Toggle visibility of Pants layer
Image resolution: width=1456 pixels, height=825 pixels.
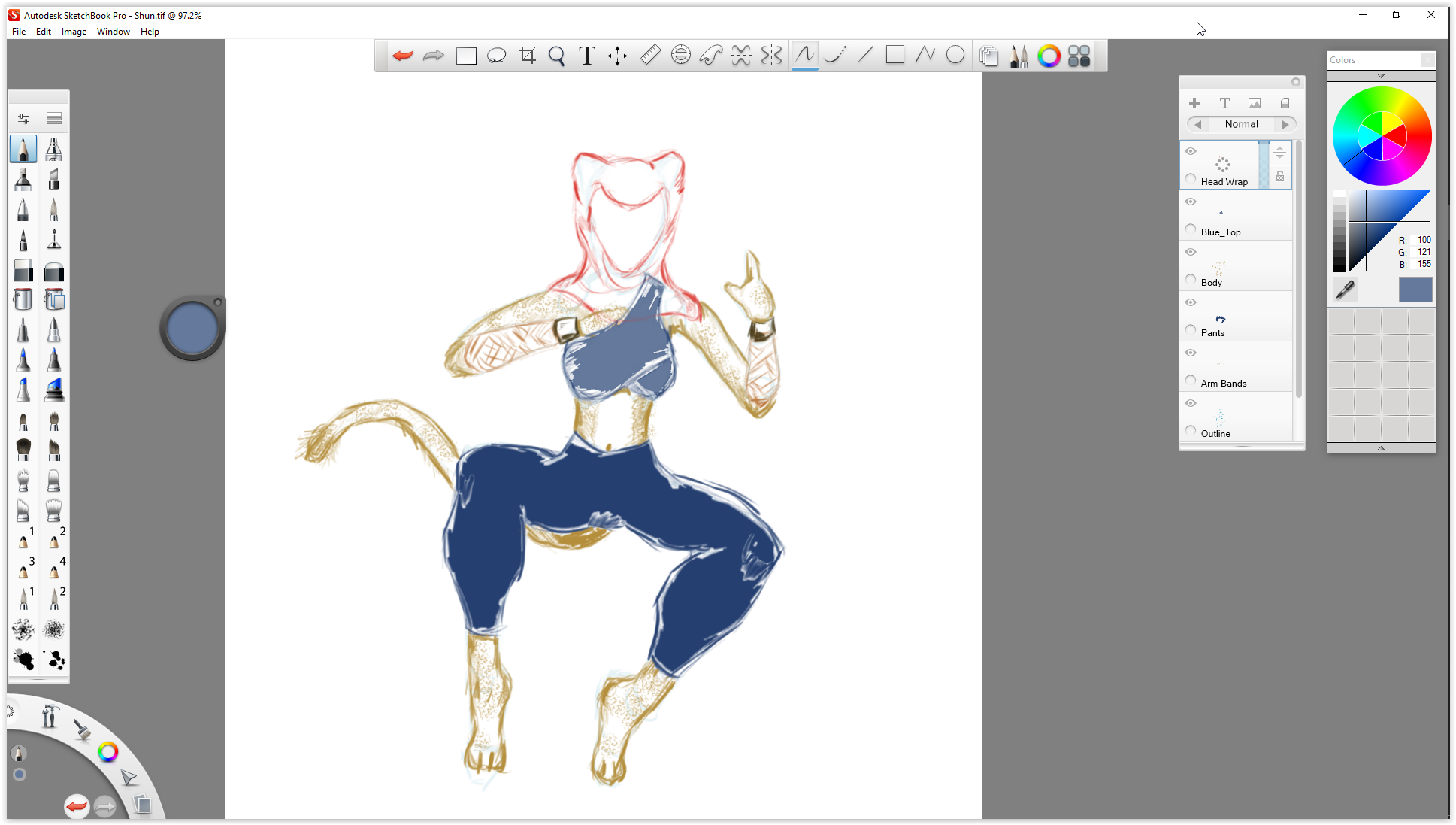[x=1191, y=302]
